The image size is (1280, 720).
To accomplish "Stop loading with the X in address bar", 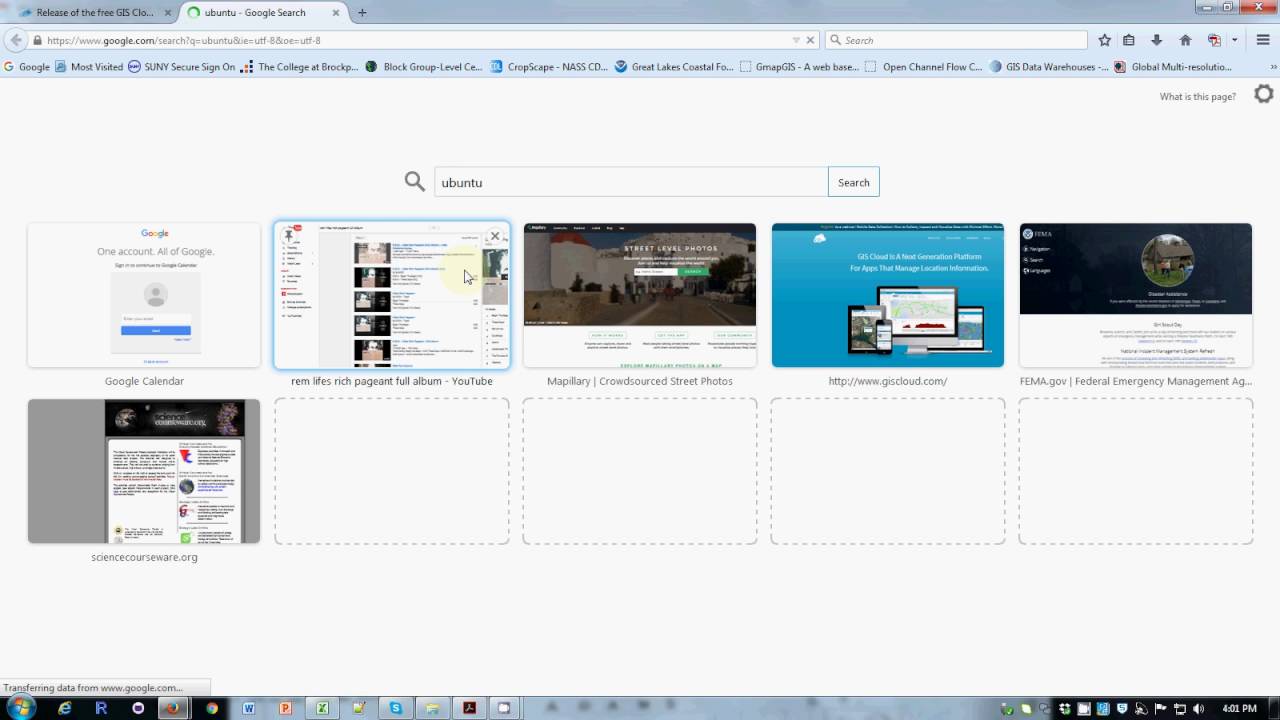I will (x=810, y=40).
